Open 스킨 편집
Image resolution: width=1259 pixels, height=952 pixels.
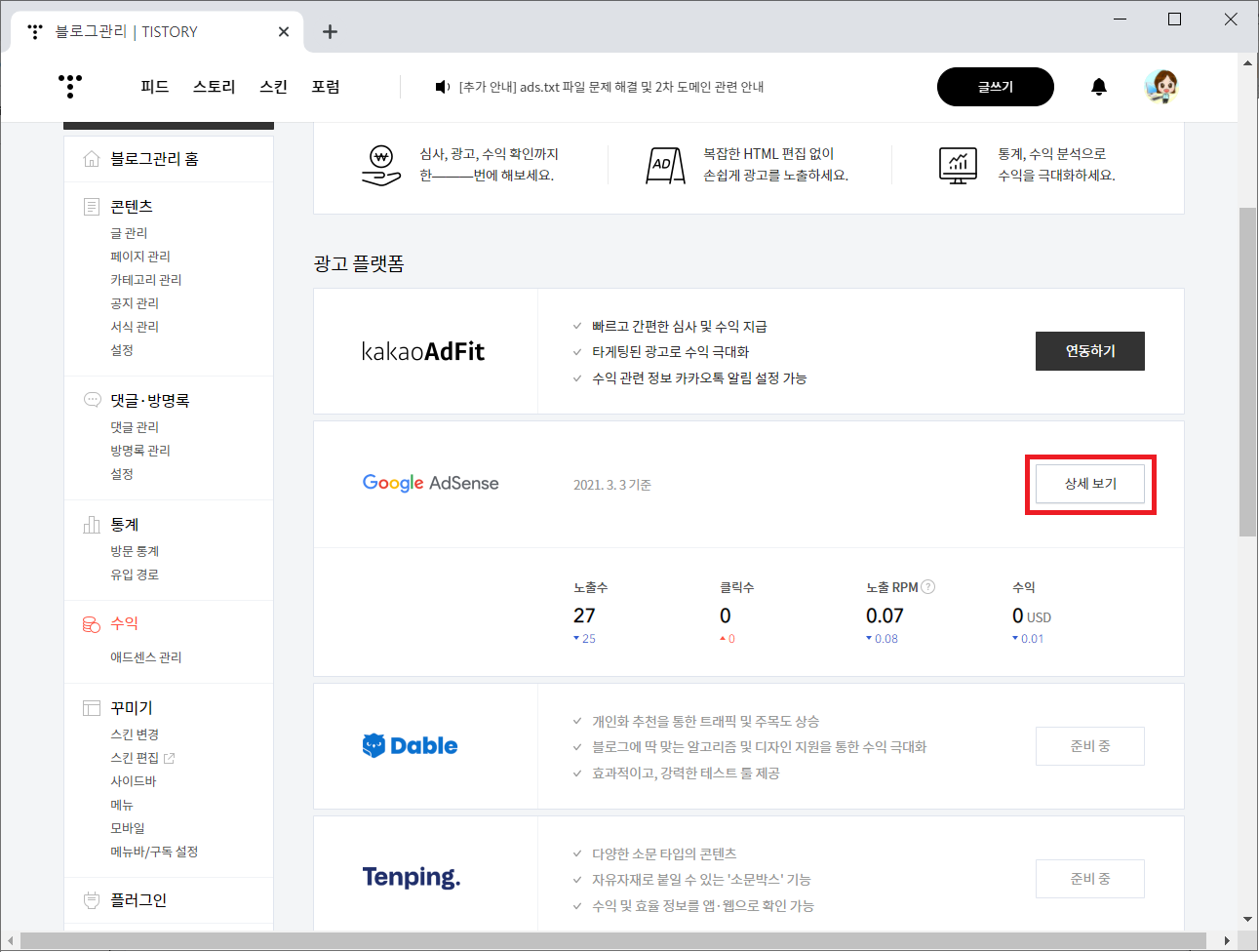click(135, 758)
